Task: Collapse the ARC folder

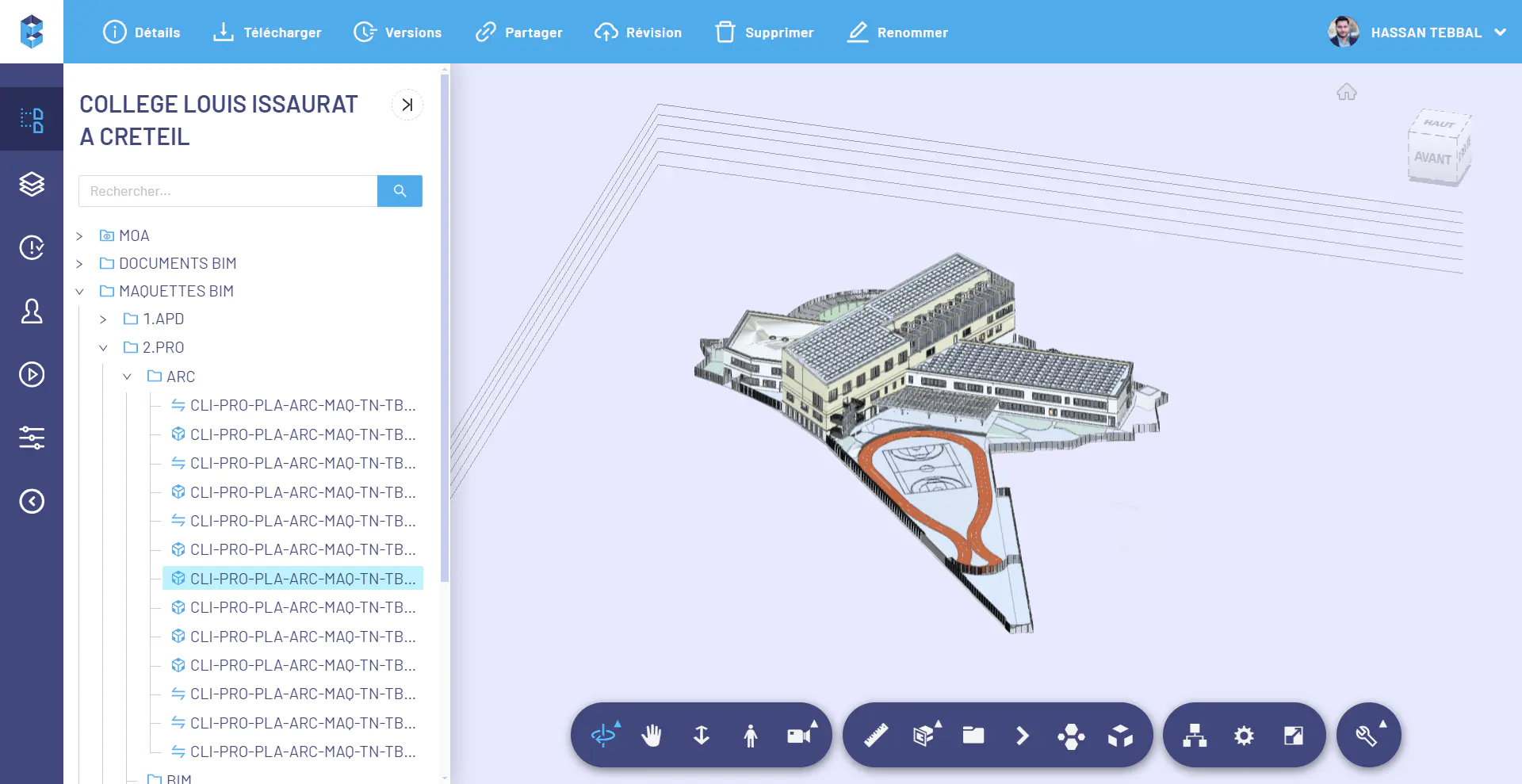Action: pyautogui.click(x=127, y=377)
